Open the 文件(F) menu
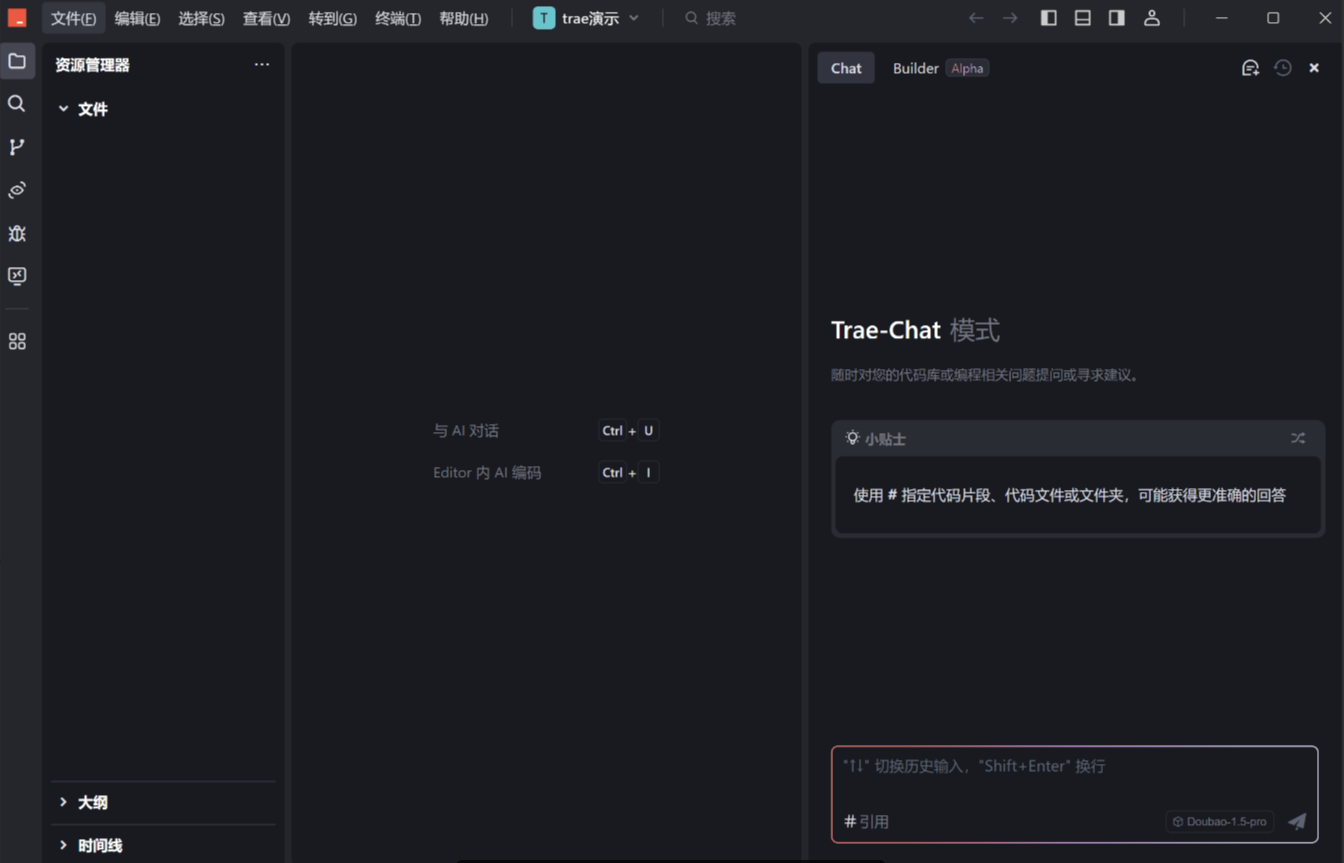This screenshot has width=1344, height=863. pos(74,18)
